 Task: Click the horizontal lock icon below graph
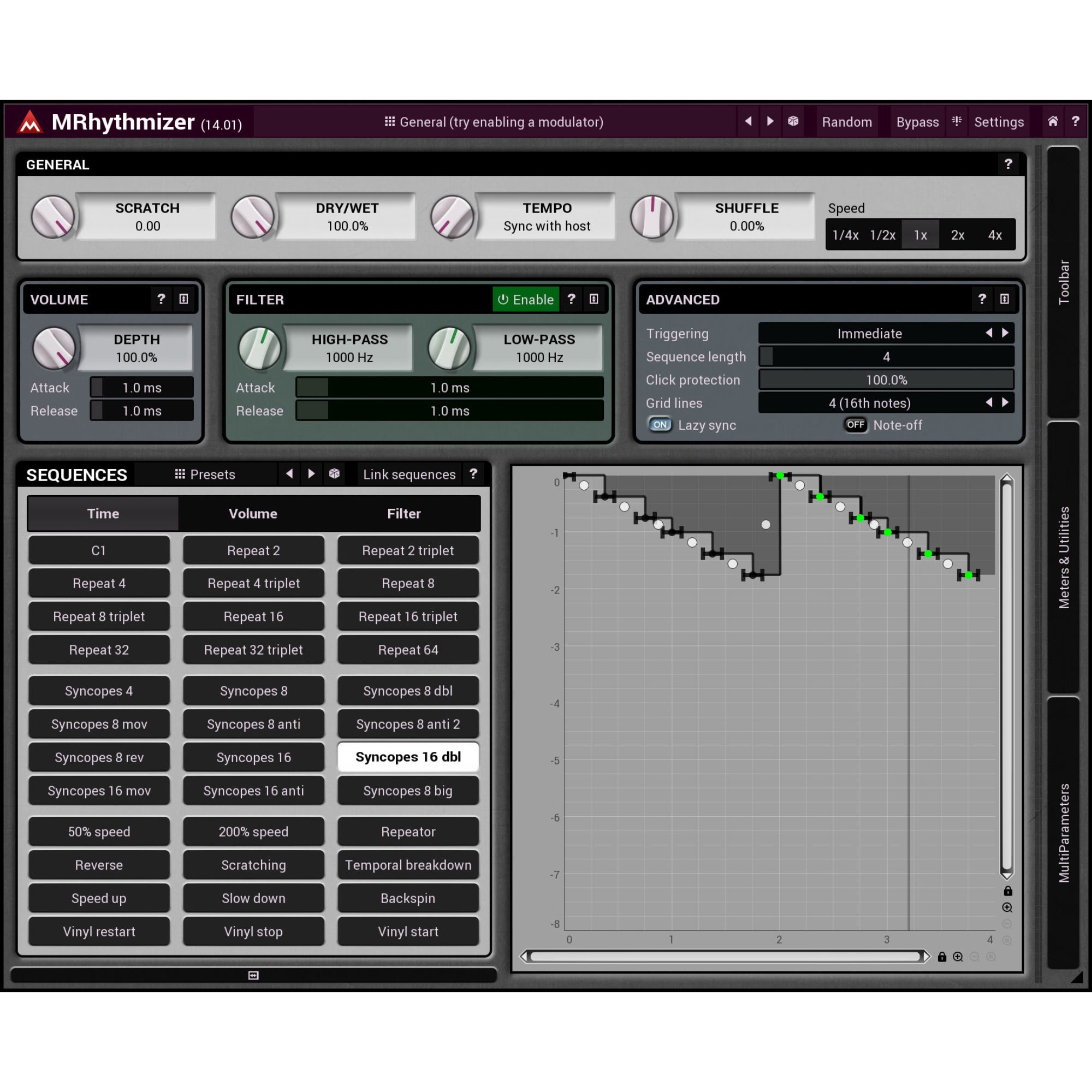tap(942, 957)
